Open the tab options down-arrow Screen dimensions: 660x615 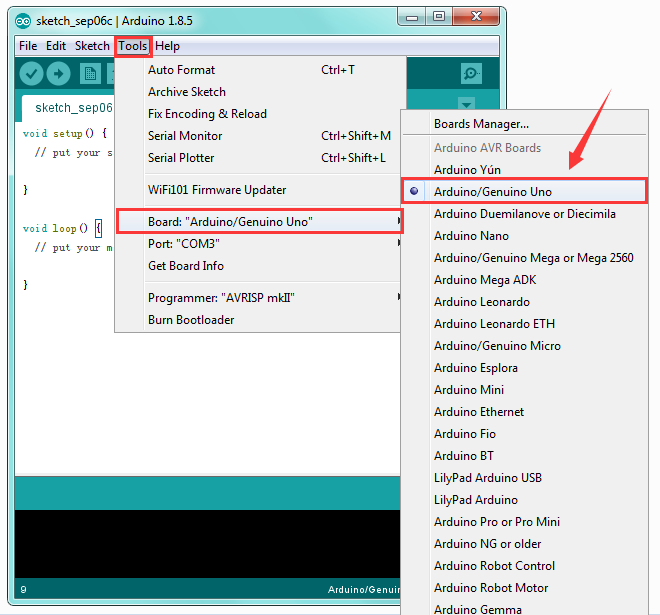[466, 104]
